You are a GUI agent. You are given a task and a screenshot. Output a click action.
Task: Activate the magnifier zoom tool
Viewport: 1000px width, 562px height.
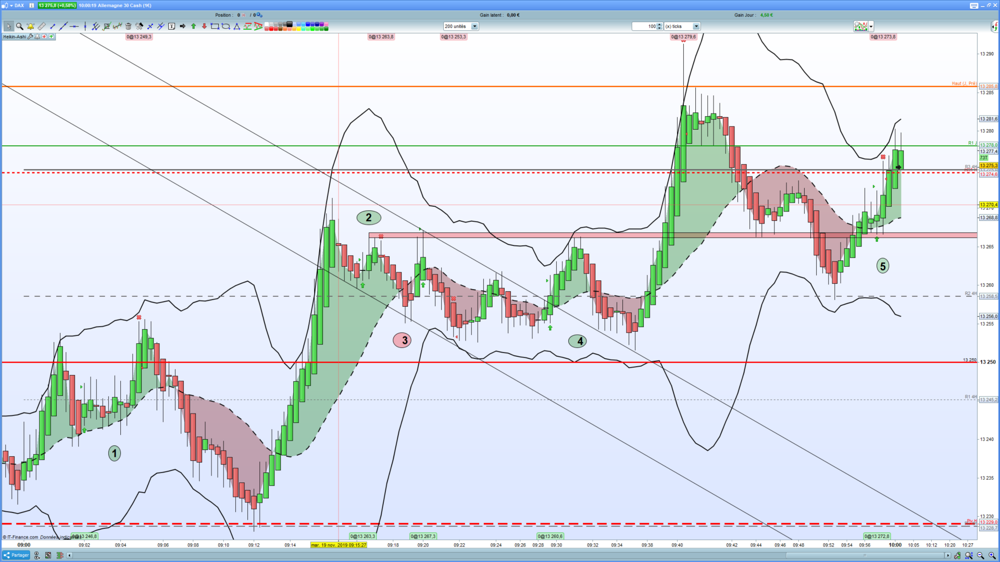pyautogui.click(x=20, y=26)
